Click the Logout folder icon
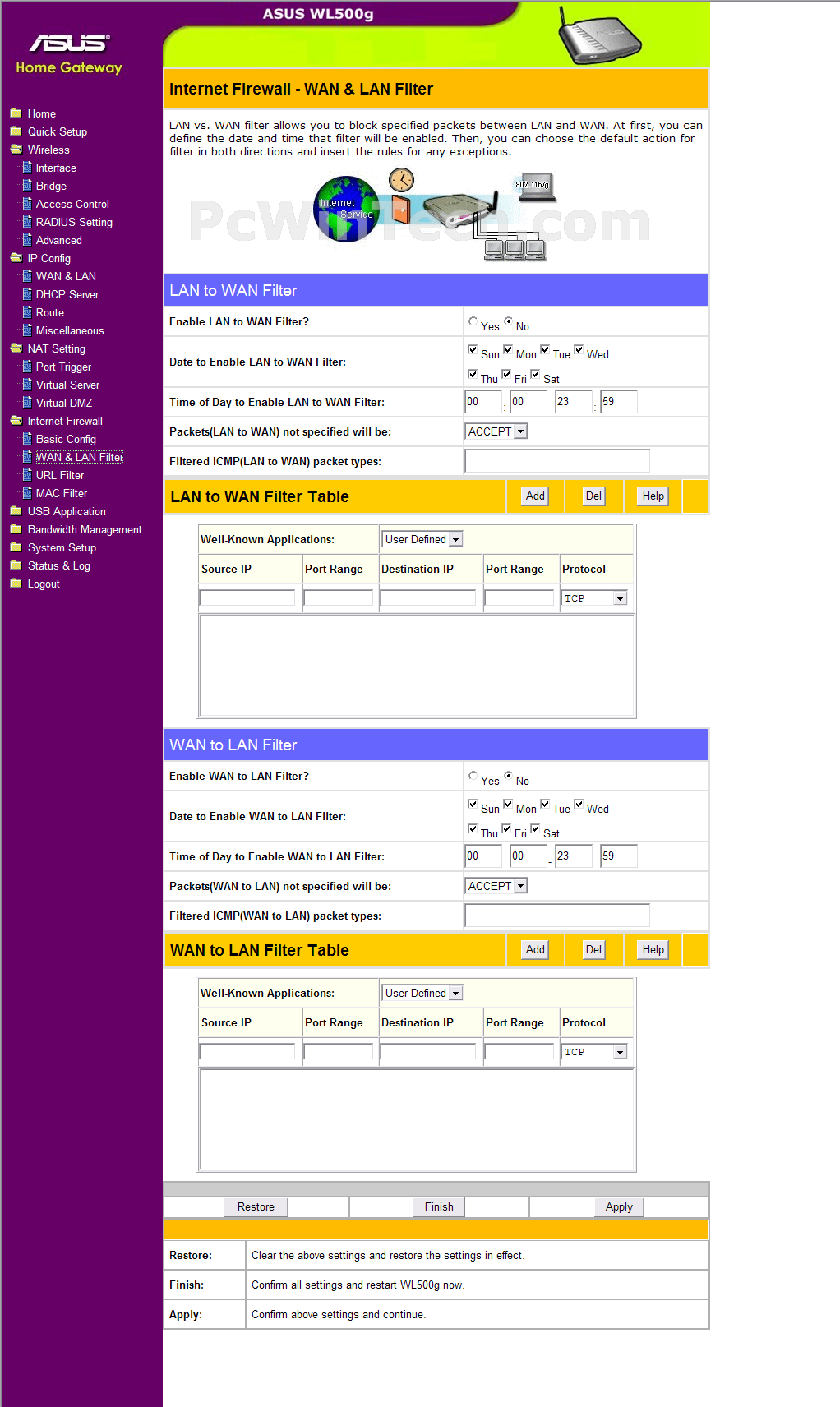 click(x=16, y=584)
